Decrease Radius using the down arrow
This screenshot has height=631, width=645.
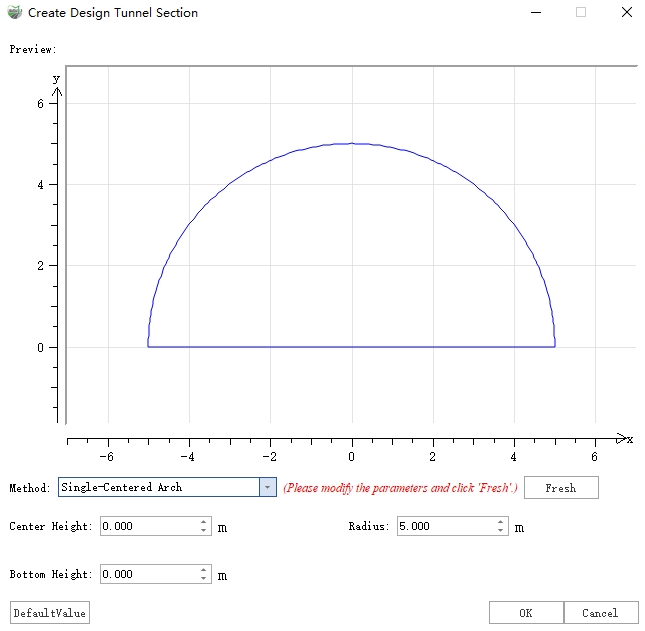501,531
